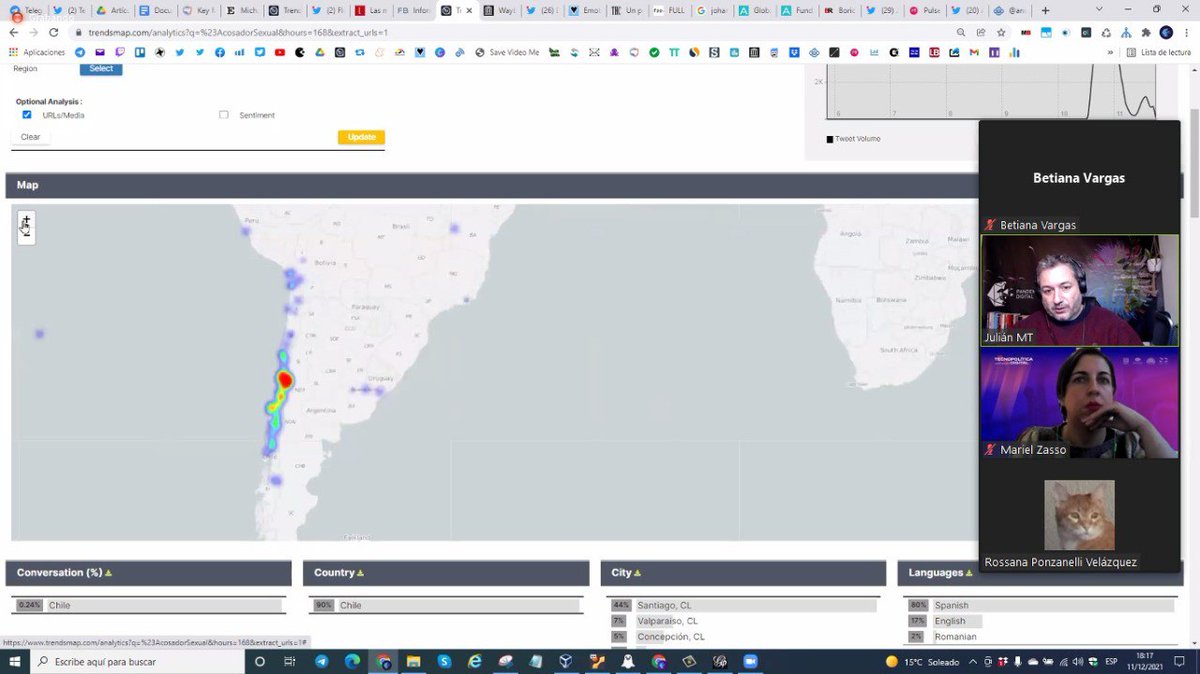The image size is (1200, 674).
Task: Go back using the browser back arrow
Action: (13, 32)
